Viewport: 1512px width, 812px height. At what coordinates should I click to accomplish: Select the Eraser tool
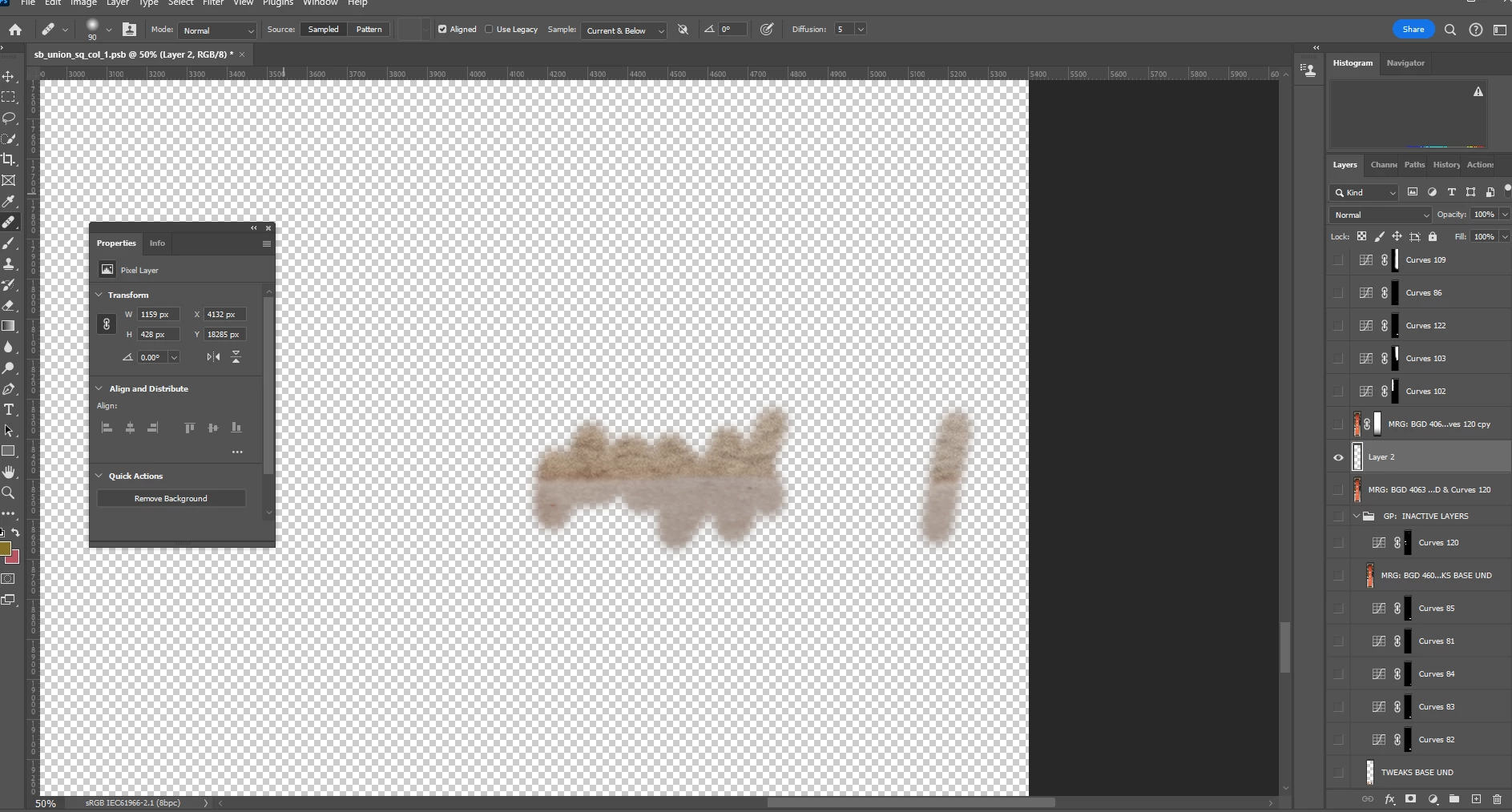coord(9,305)
